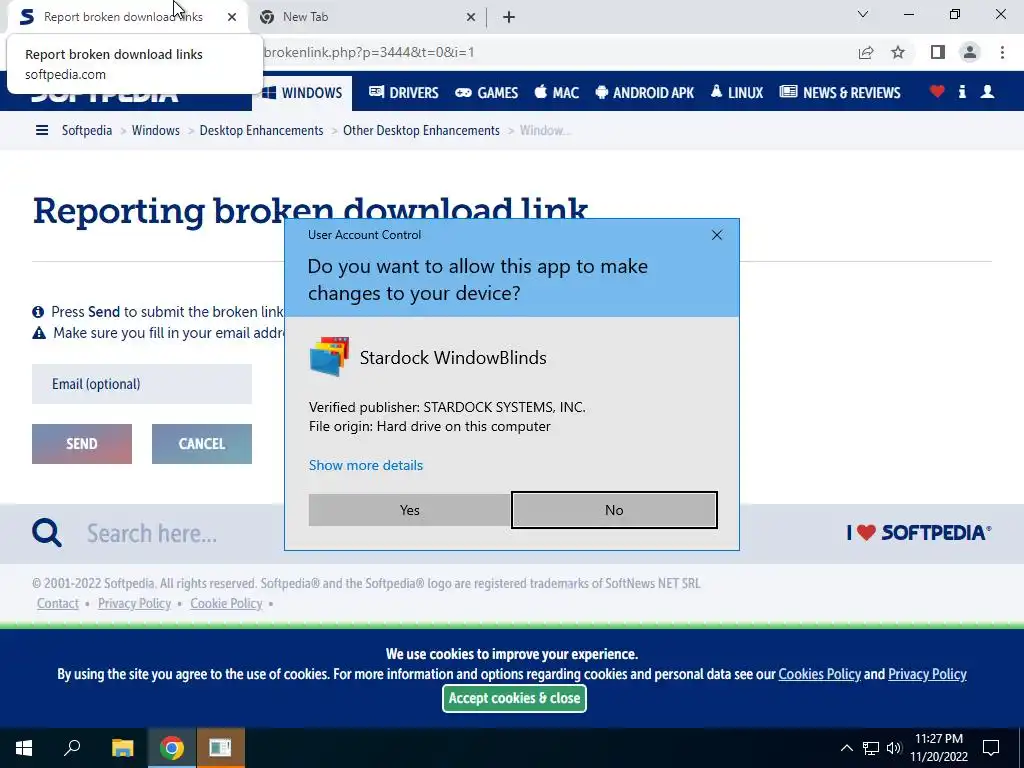Image resolution: width=1024 pixels, height=768 pixels.
Task: Click the user account icon in Softpedia header
Action: tap(987, 91)
